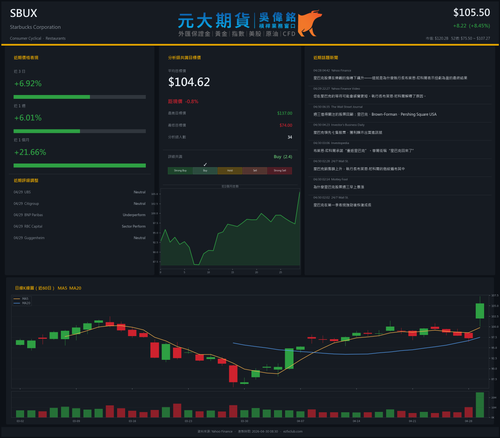The height and width of the screenshot is (438, 500).
Task: Click the 04/29 Citigroup rating row
Action: 80,203
